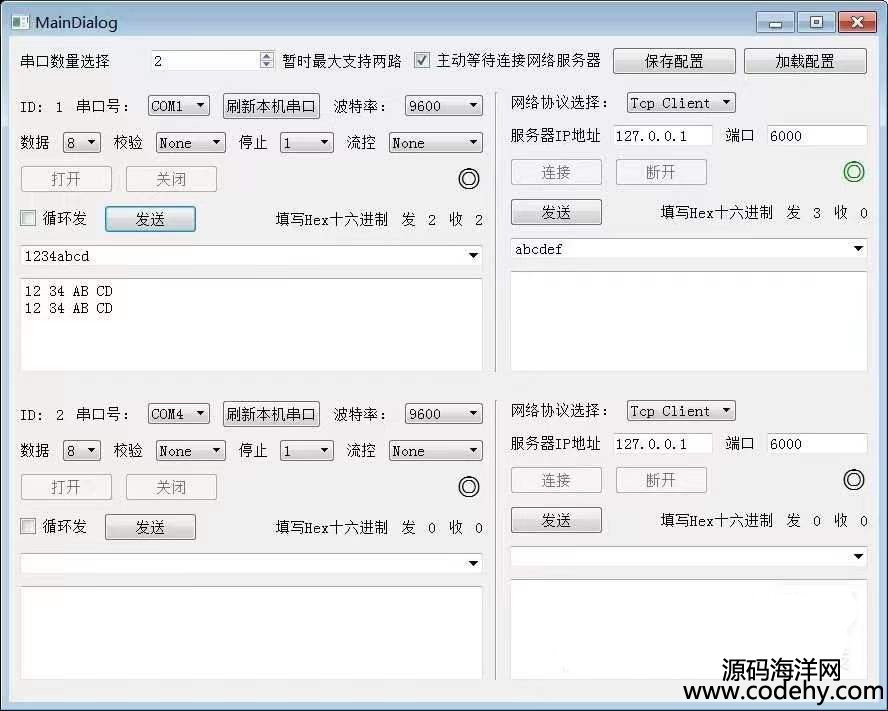The image size is (888, 711).
Task: Click the serial port count field showing 2
Action: [x=205, y=61]
